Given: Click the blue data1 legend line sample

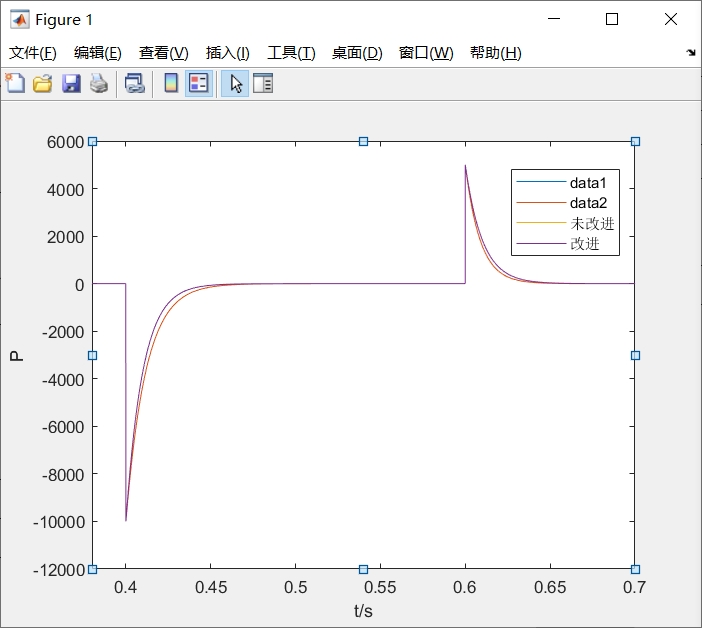Looking at the screenshot, I should click(x=541, y=181).
